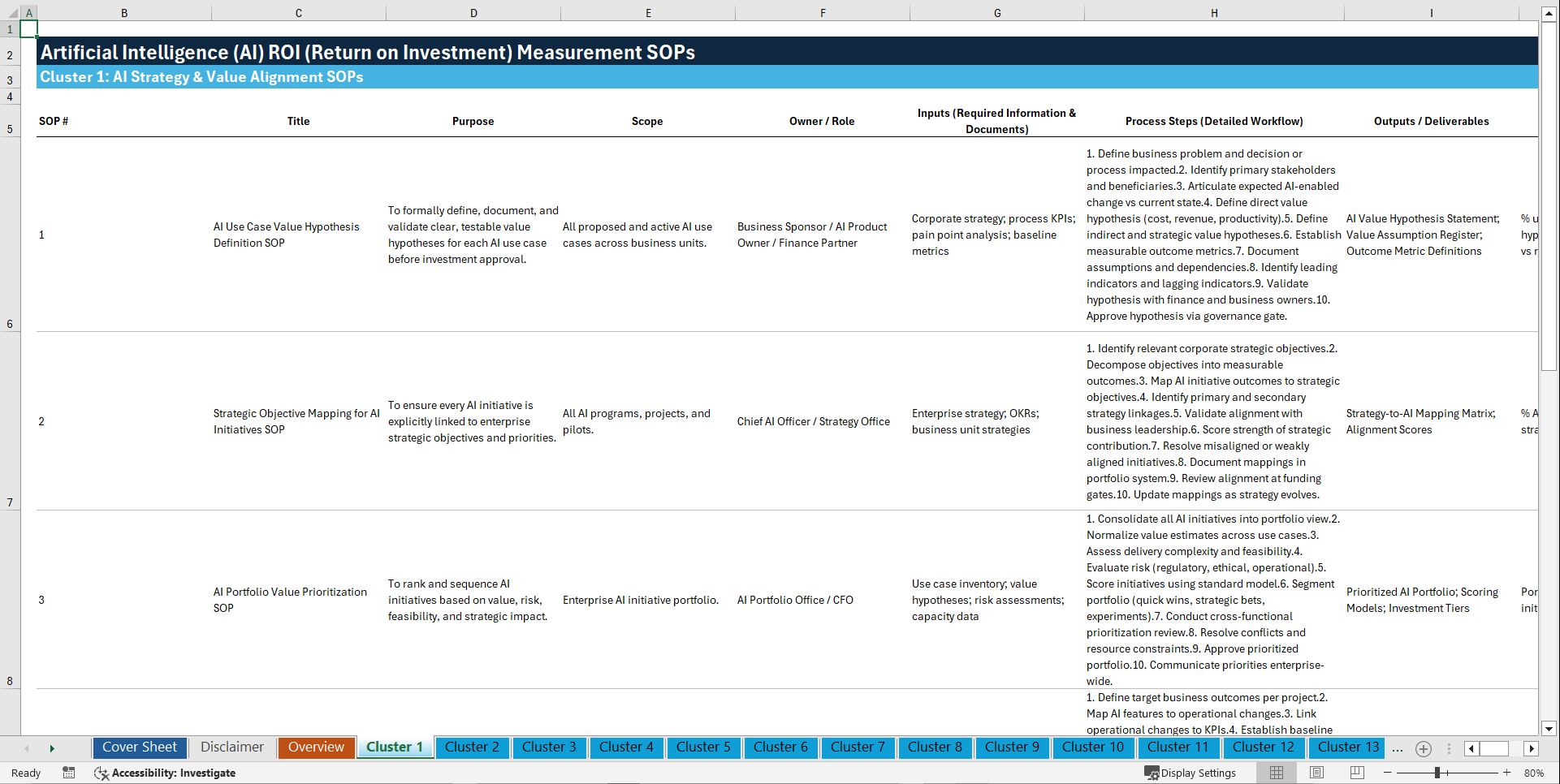The image size is (1560, 784).
Task: Open the Disclaimer sheet
Action: click(x=231, y=747)
